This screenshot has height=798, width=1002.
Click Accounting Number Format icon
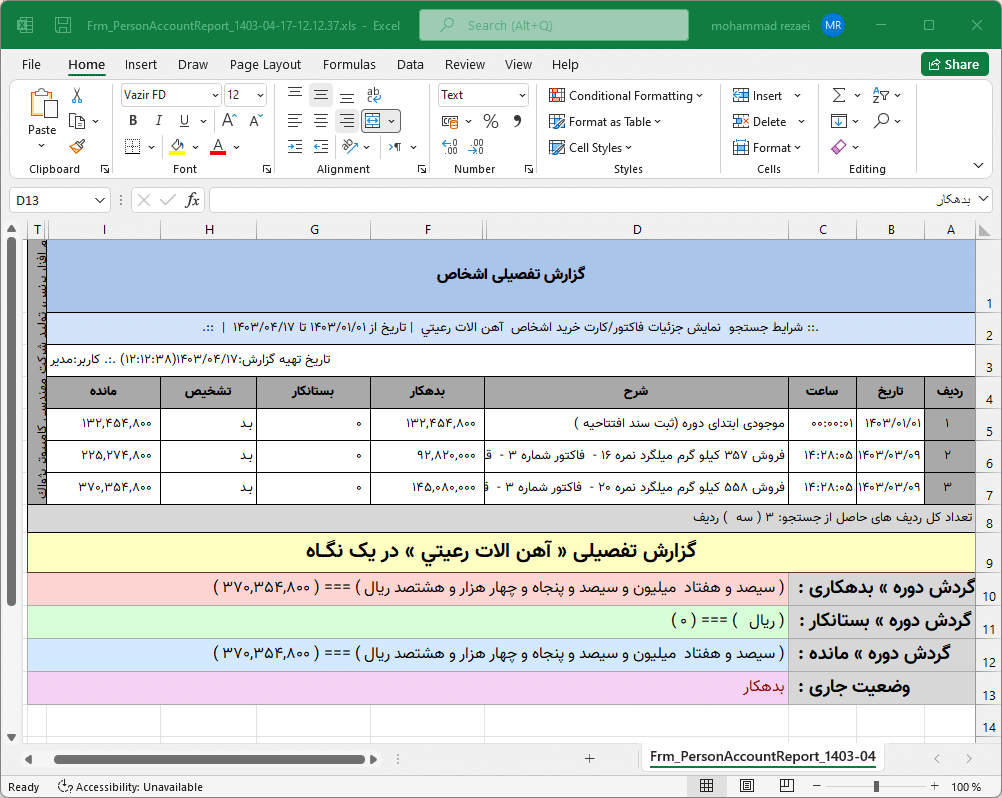tap(450, 121)
